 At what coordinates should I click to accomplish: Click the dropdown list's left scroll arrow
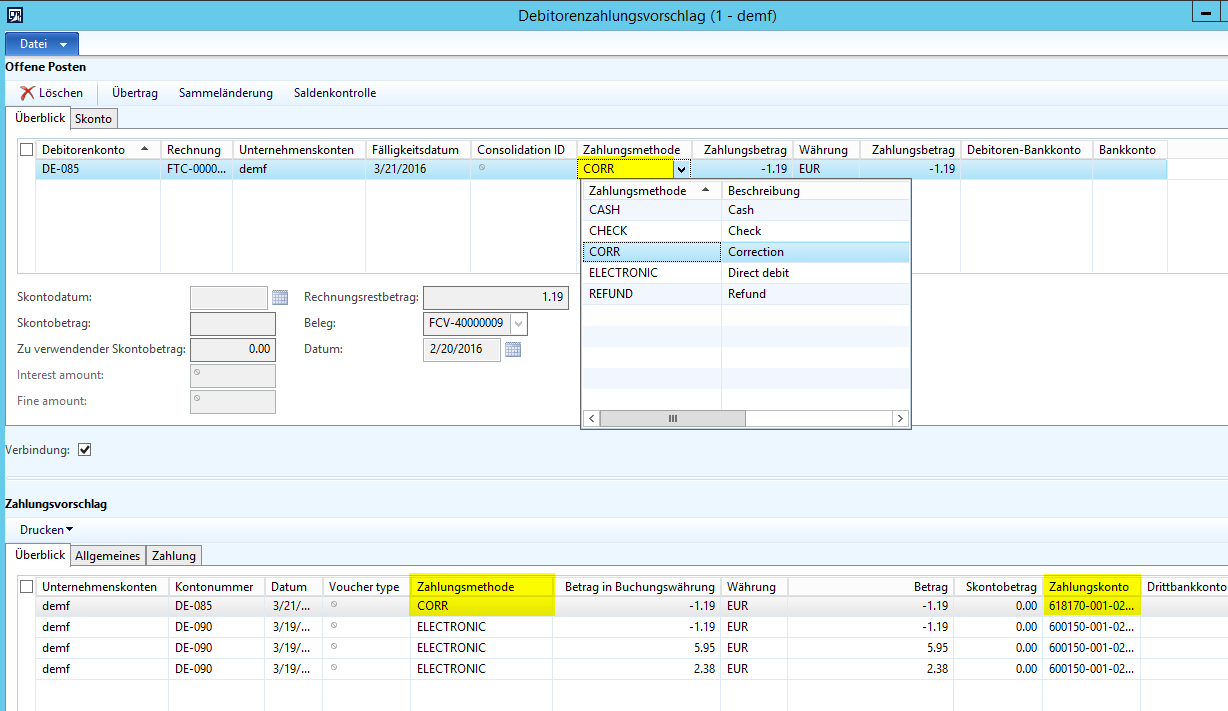click(x=591, y=419)
